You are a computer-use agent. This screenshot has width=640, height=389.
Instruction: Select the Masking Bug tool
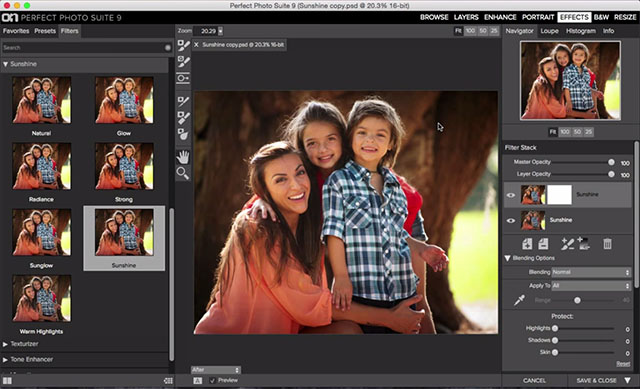coord(183,78)
